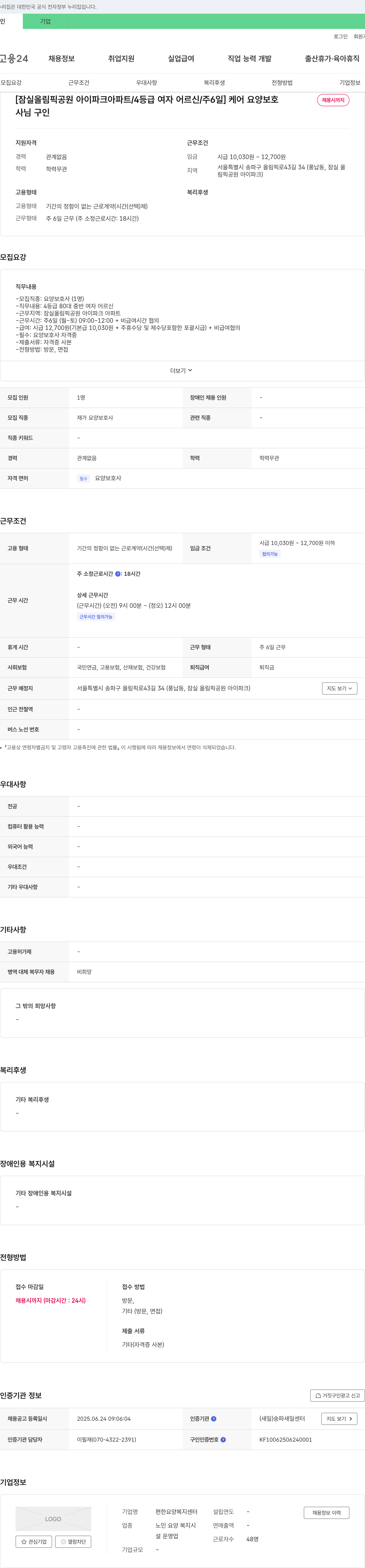The height and width of the screenshot is (1568, 365).
Task: Add company with 관심기업 star button
Action: pyautogui.click(x=34, y=1542)
